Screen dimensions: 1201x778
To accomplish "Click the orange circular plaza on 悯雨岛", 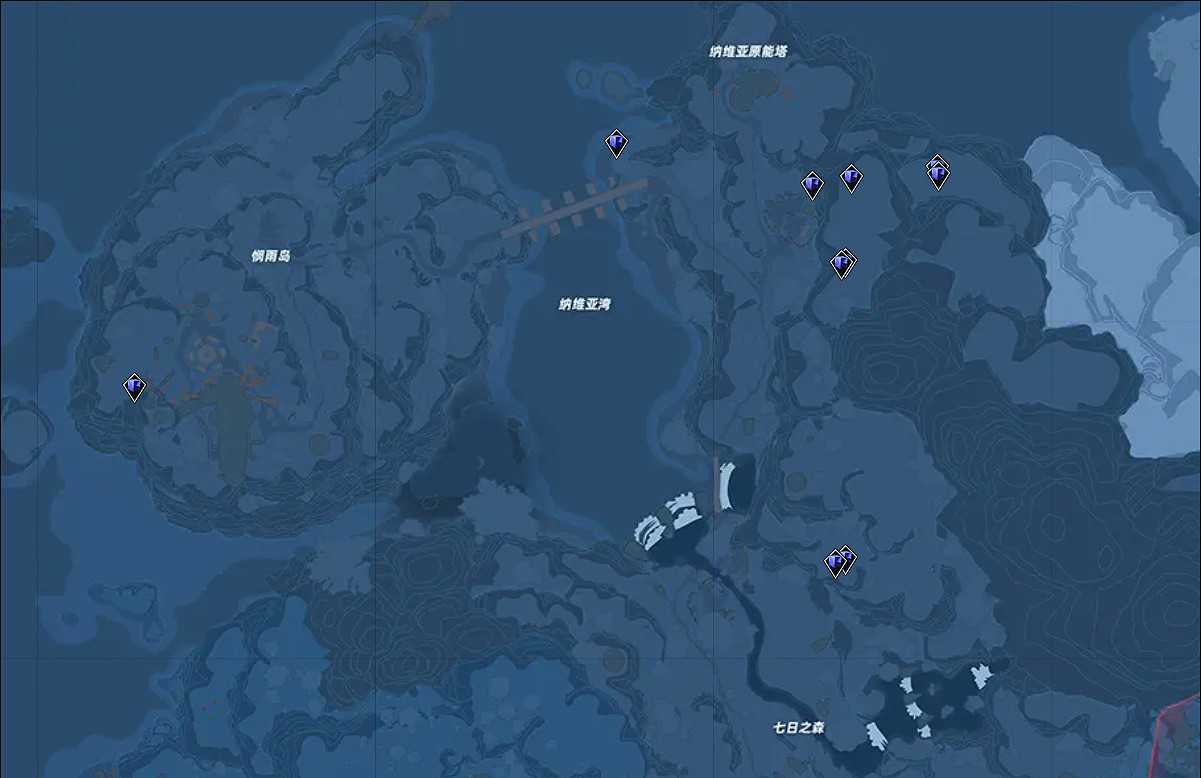I will 208,352.
